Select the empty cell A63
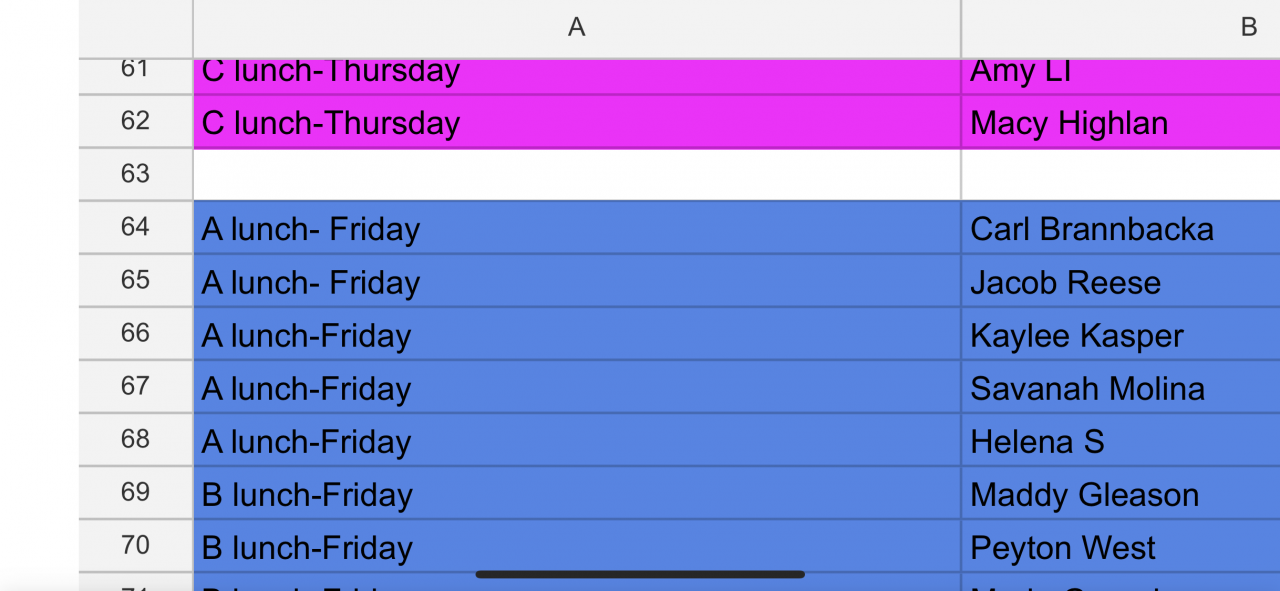This screenshot has height=591, width=1280. 576,175
